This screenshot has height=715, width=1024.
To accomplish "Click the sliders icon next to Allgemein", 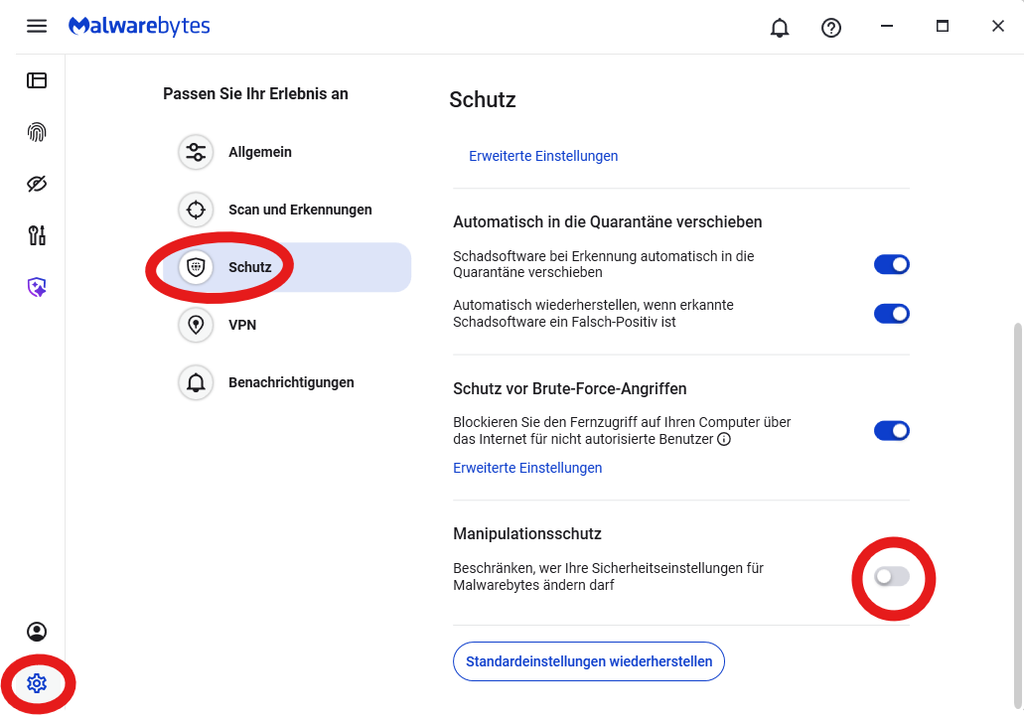I will pos(196,152).
